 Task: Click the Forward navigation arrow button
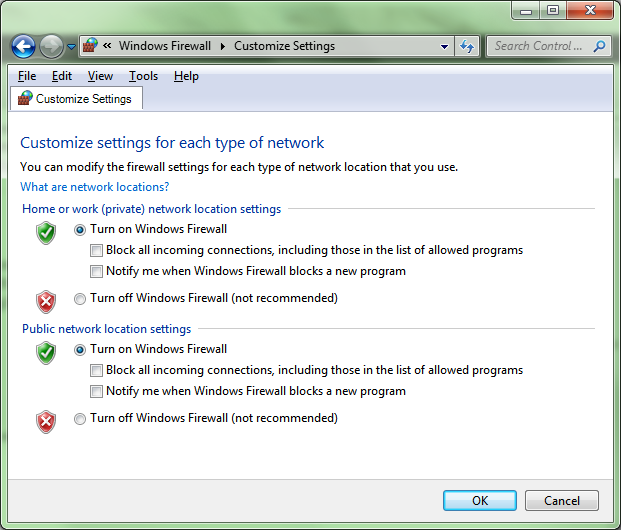coord(51,46)
